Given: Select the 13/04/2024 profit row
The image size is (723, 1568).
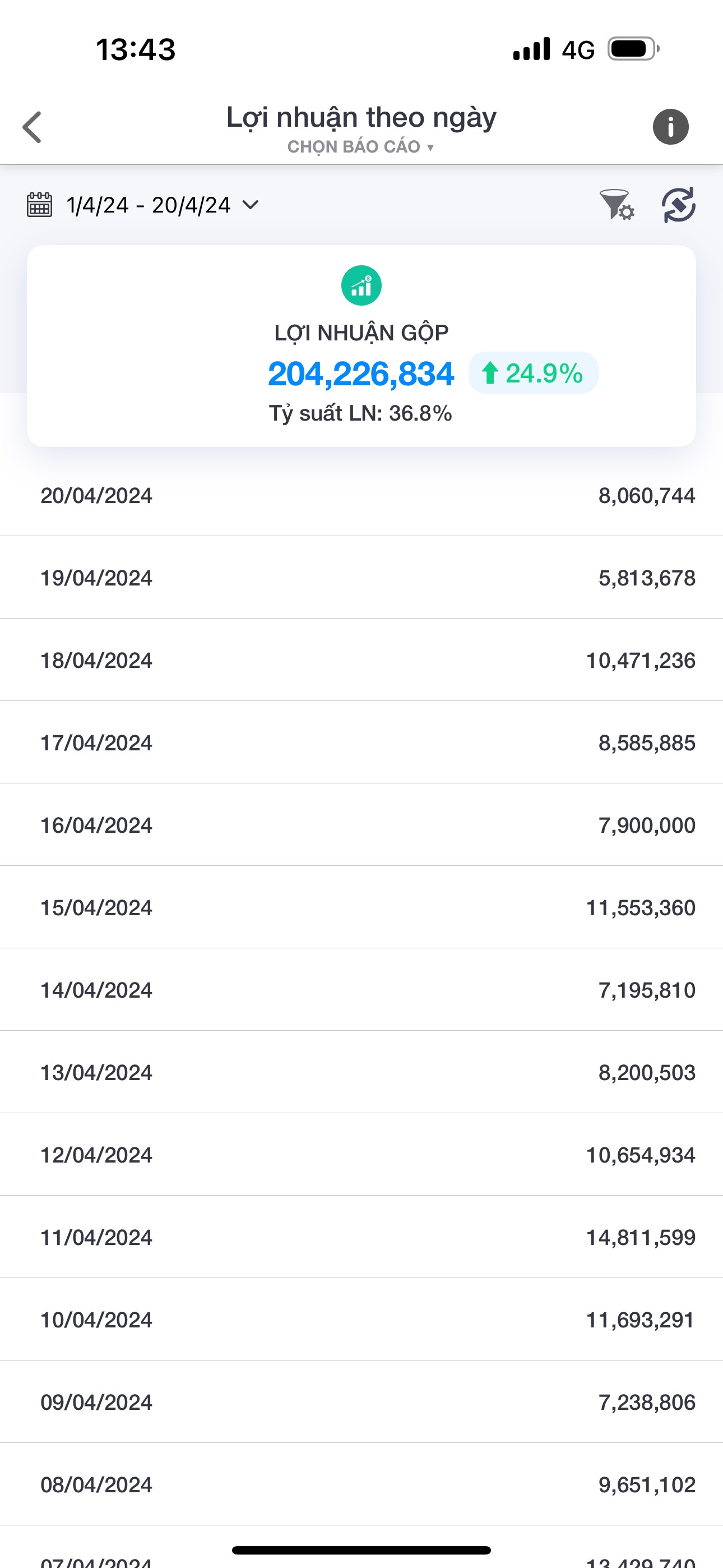Looking at the screenshot, I should point(361,1072).
